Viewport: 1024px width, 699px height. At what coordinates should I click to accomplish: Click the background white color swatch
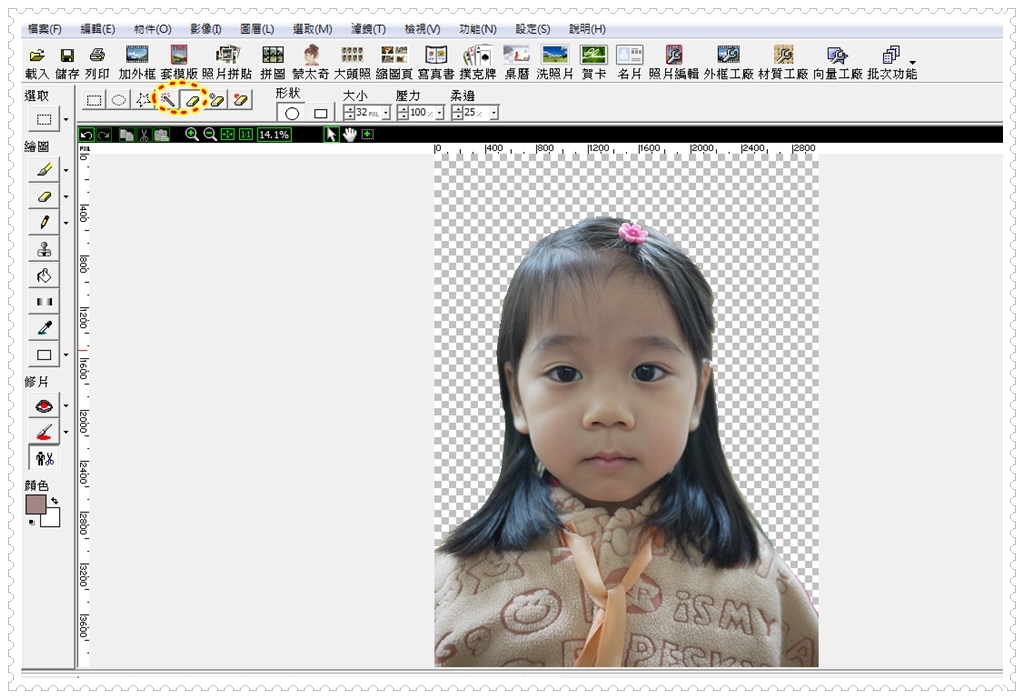tap(51, 517)
